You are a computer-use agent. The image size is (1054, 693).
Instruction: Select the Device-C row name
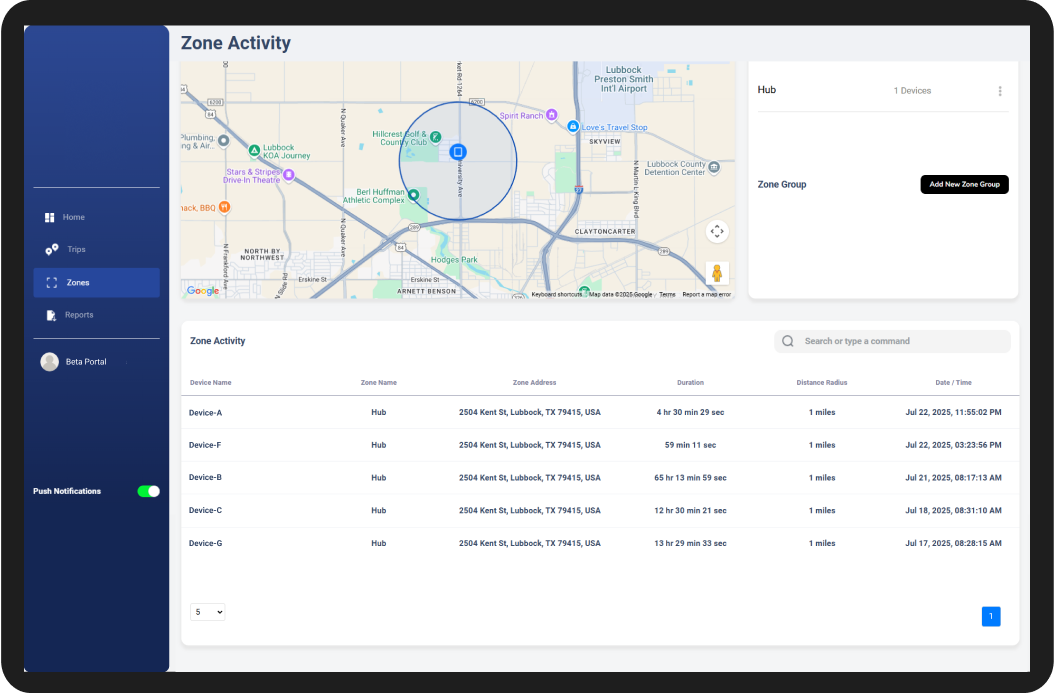click(205, 510)
